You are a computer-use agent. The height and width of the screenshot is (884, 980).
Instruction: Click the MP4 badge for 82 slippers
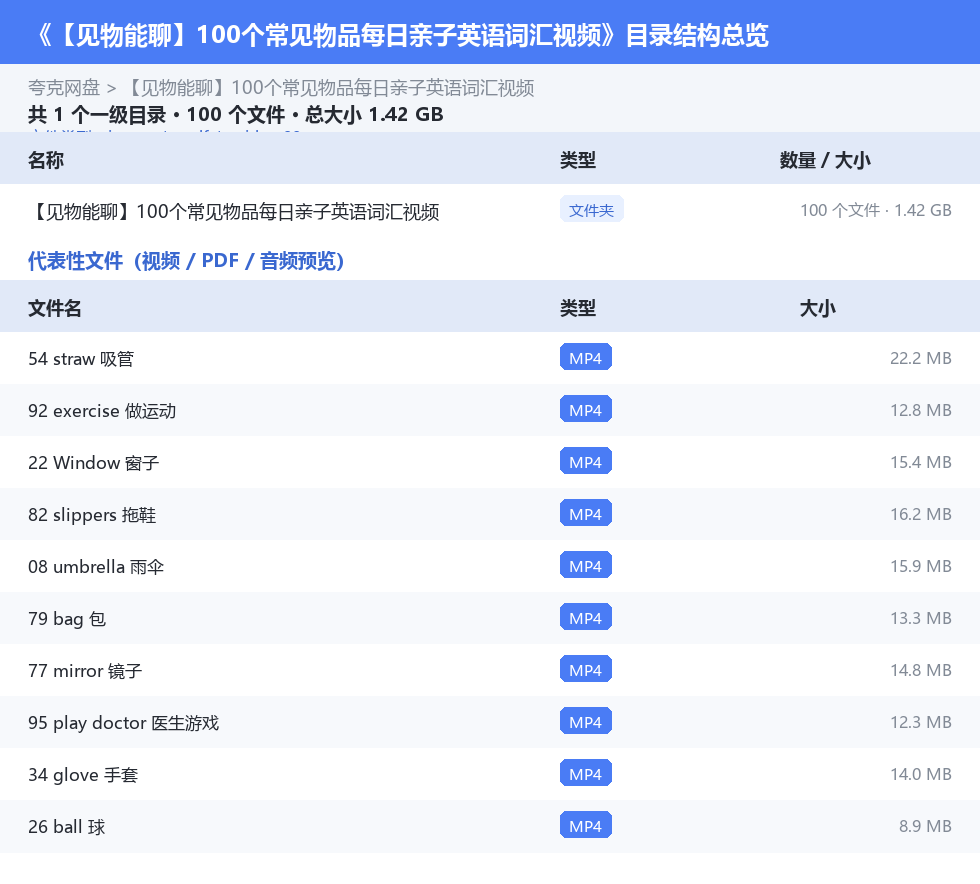(586, 513)
